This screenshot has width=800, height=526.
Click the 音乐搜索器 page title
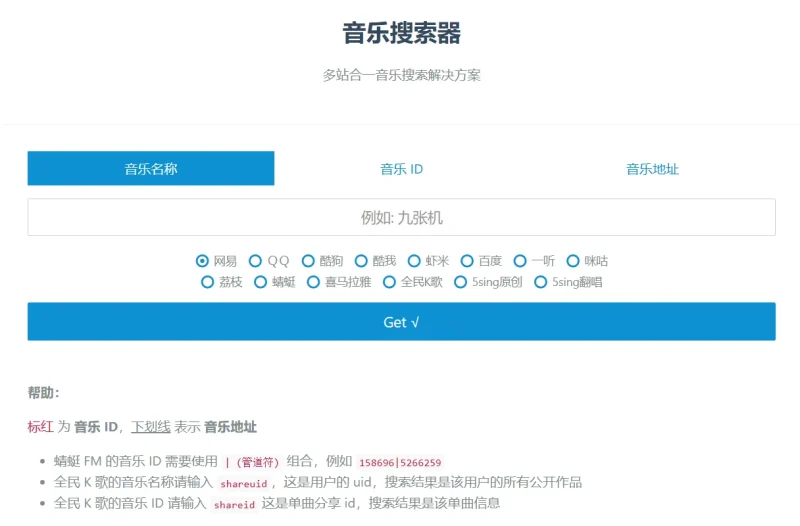[402, 33]
